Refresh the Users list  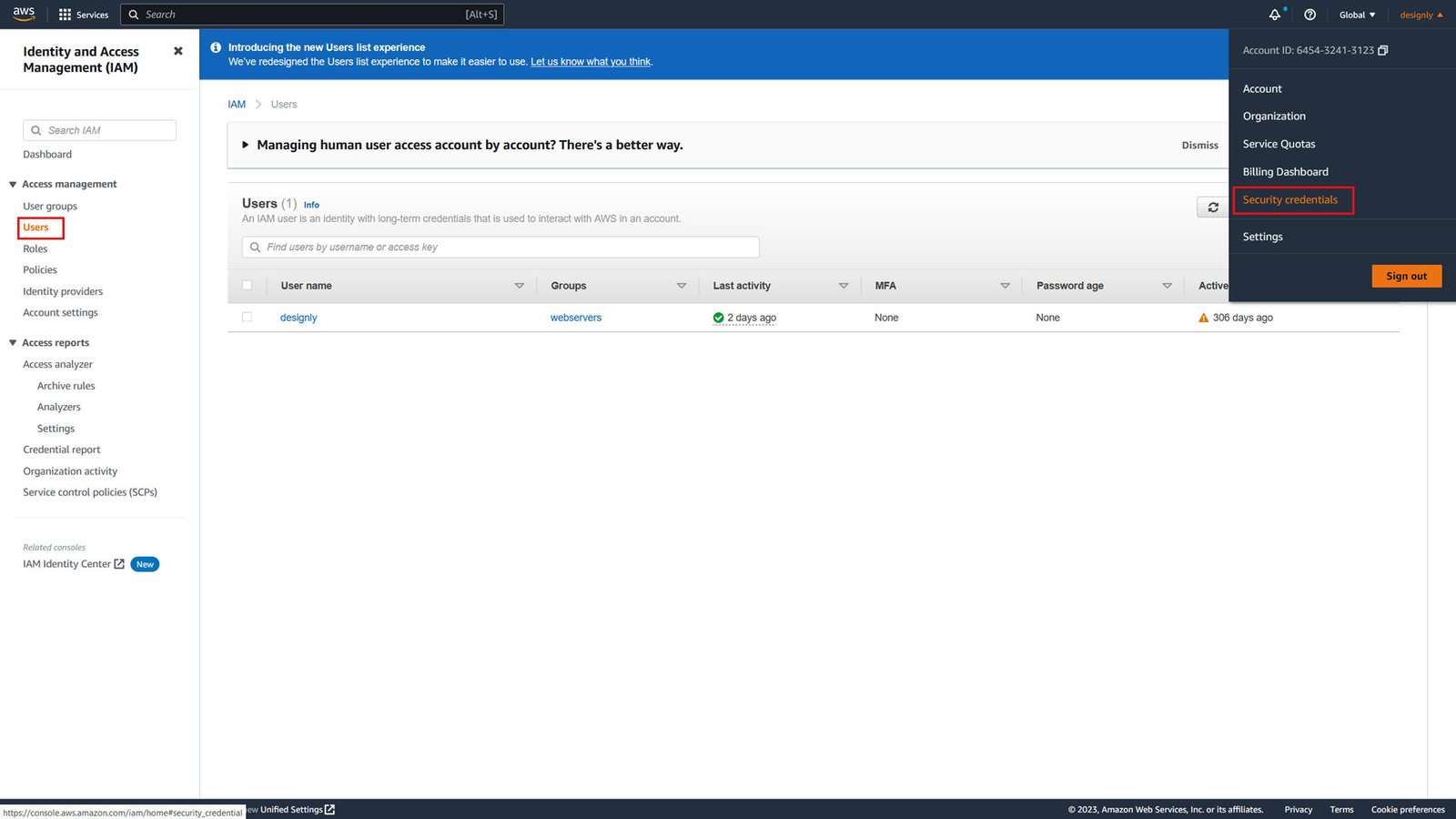coord(1213,207)
